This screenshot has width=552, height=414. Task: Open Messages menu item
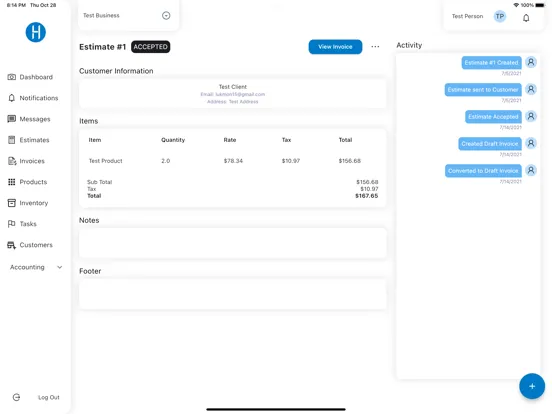tap(35, 119)
